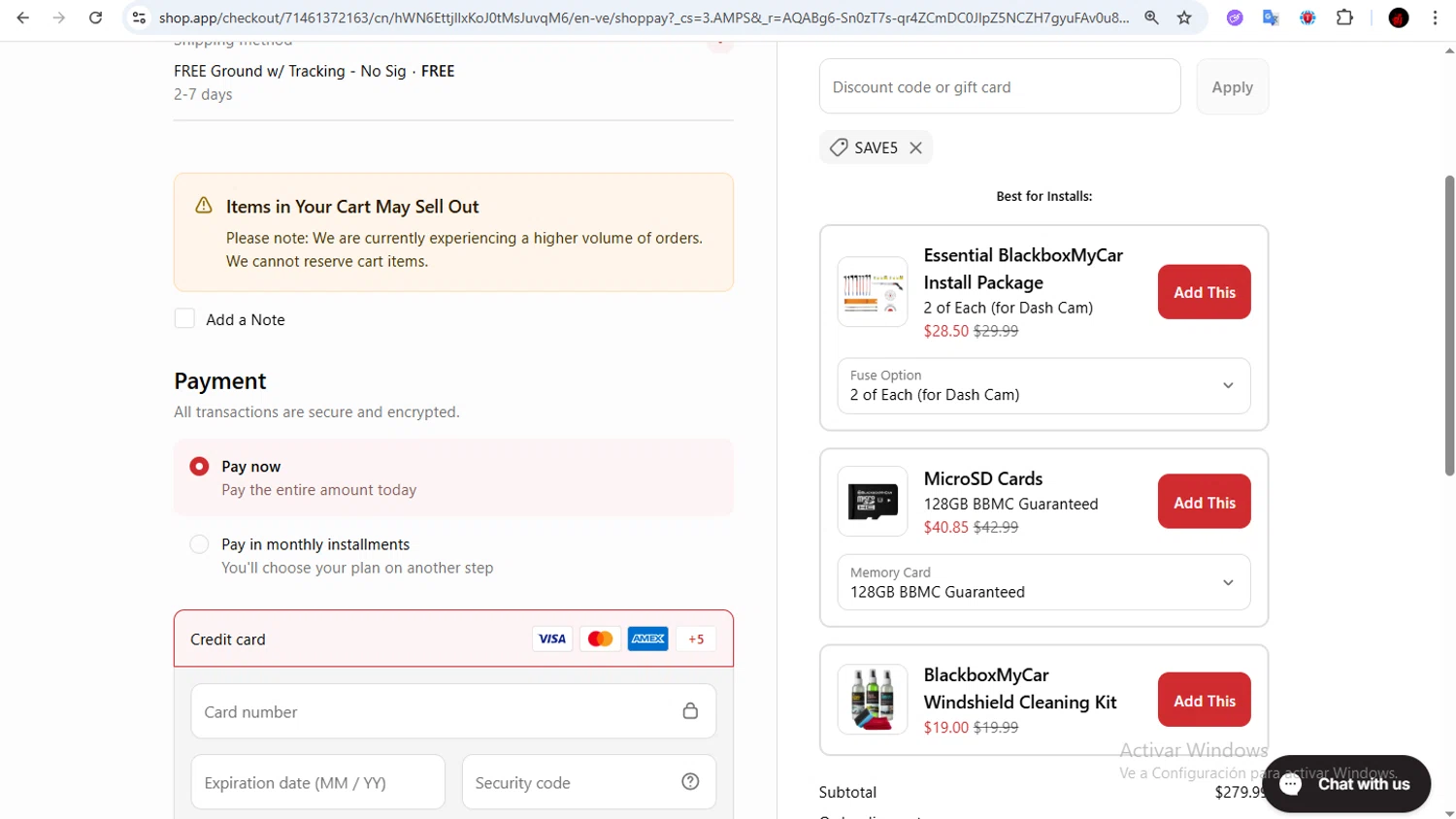Screen dimensions: 1456x819
Task: Open the Fuse Option dropdown
Action: (x=1043, y=386)
